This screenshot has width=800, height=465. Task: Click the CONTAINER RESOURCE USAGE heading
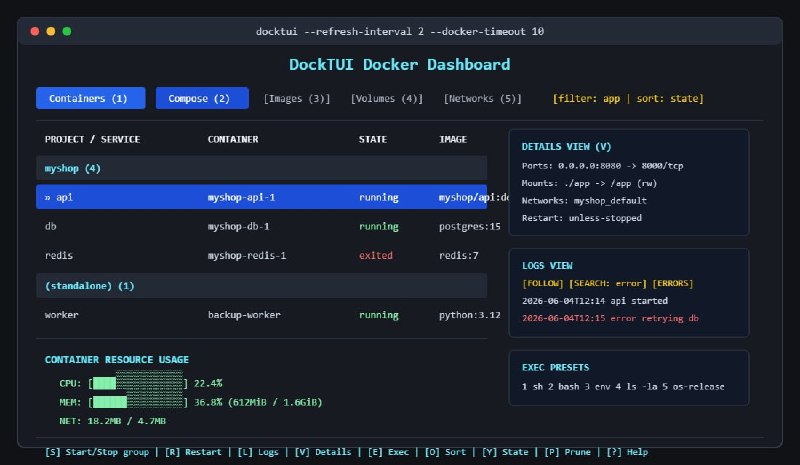pos(117,360)
